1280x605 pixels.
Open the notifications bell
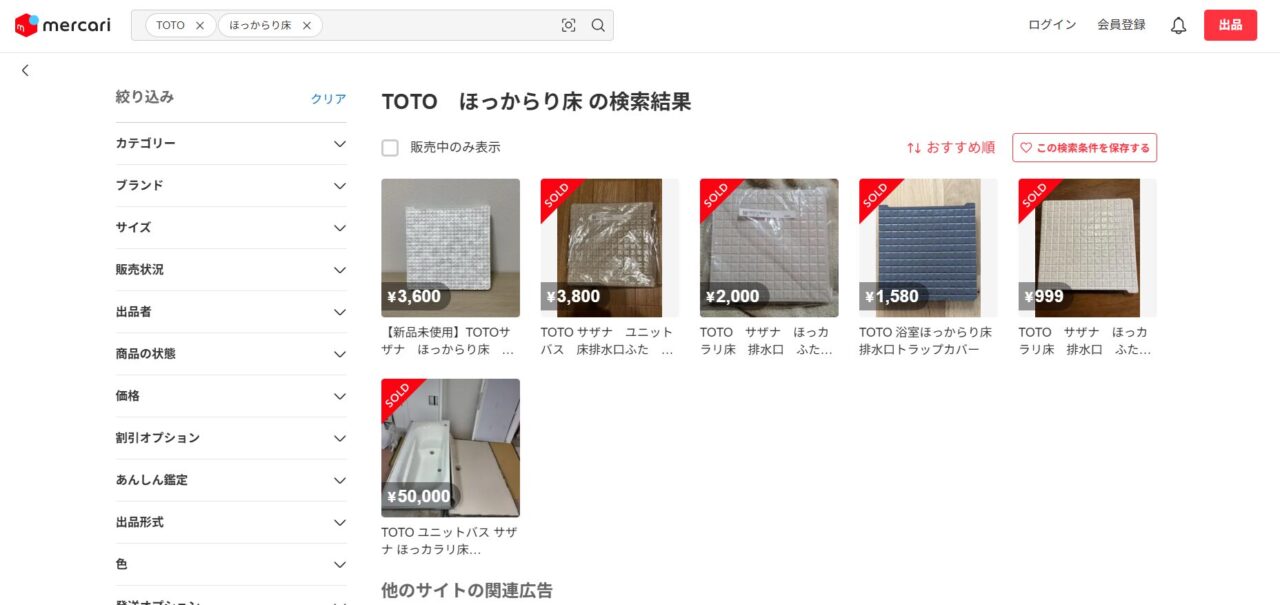pos(1178,26)
